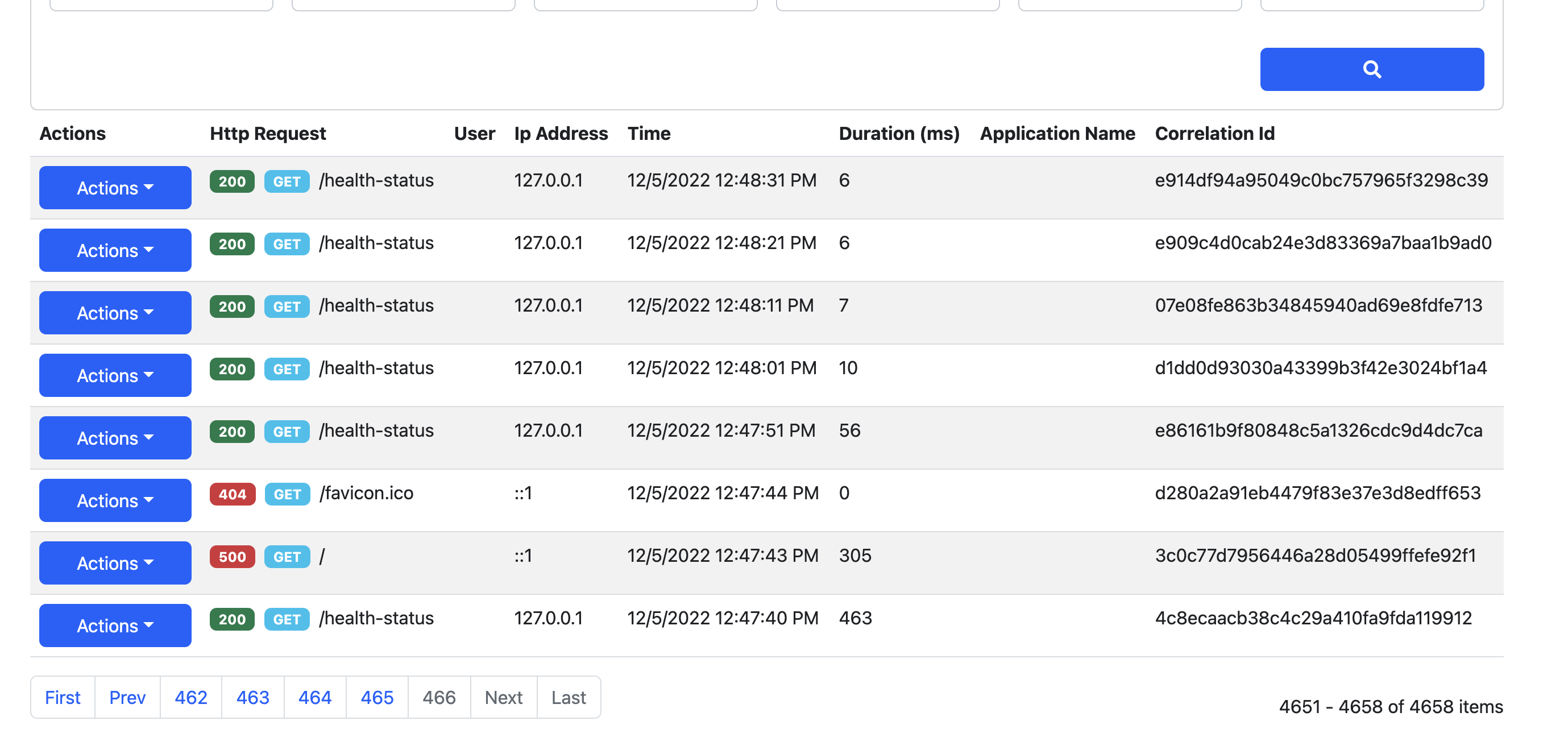Expand Actions menu for 12:48:11 PM row
Viewport: 1568px width, 729px height.
(x=115, y=312)
